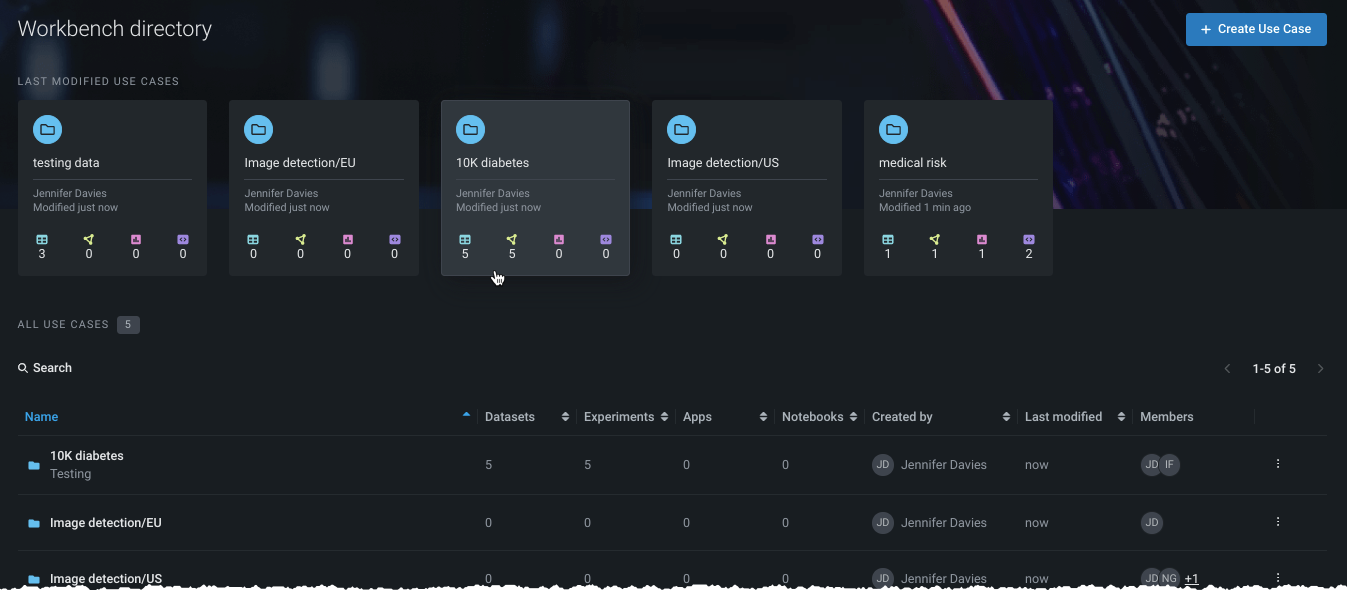Click notebooks icon on medical risk card
Image resolution: width=1347 pixels, height=590 pixels.
(1029, 240)
